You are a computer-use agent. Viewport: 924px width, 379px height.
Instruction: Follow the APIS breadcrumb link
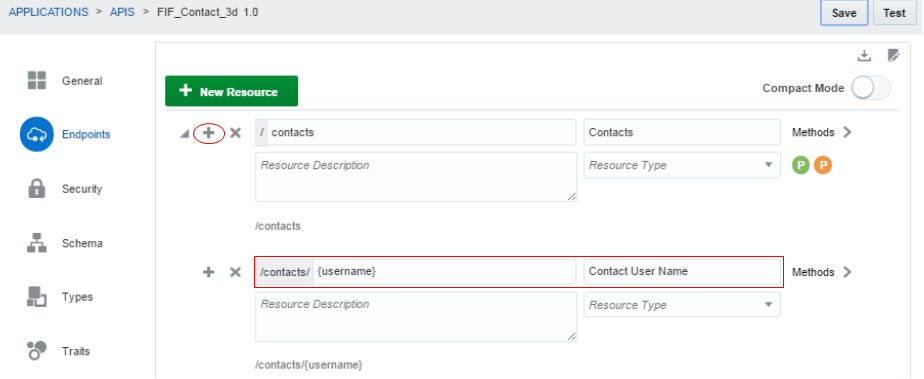click(x=122, y=12)
